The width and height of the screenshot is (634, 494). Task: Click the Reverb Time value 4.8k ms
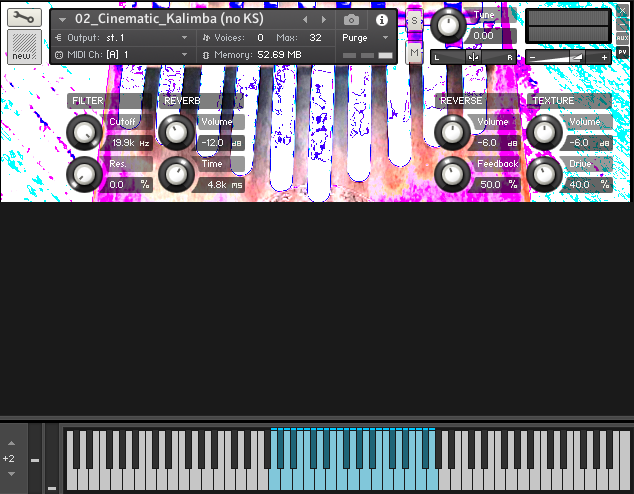point(221,185)
